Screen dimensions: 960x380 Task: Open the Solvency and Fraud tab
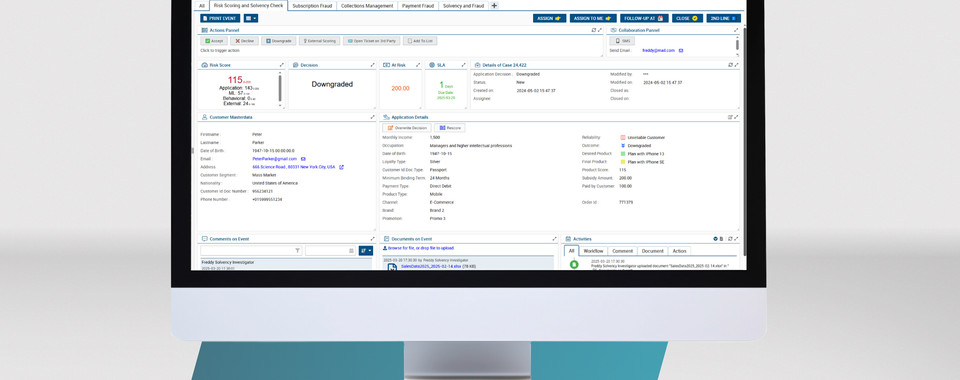463,6
